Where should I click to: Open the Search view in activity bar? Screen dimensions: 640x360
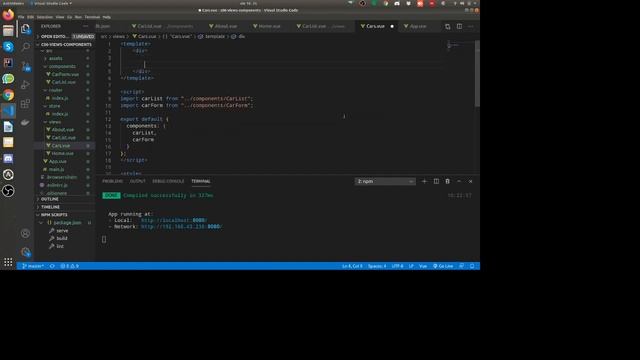[x=25, y=47]
